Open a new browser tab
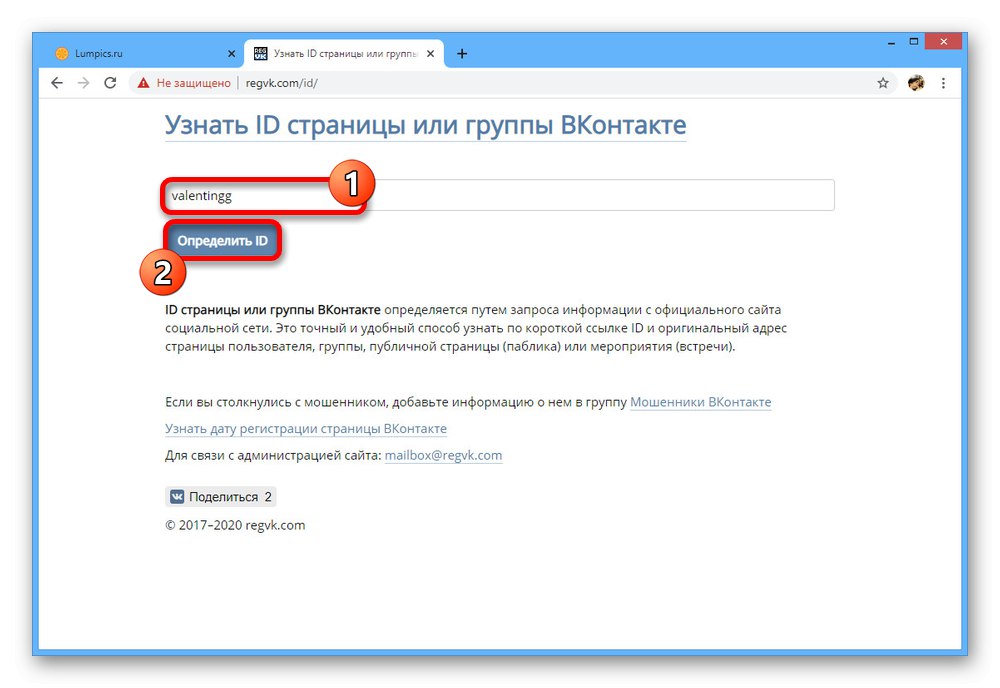1000x688 pixels. 462,54
